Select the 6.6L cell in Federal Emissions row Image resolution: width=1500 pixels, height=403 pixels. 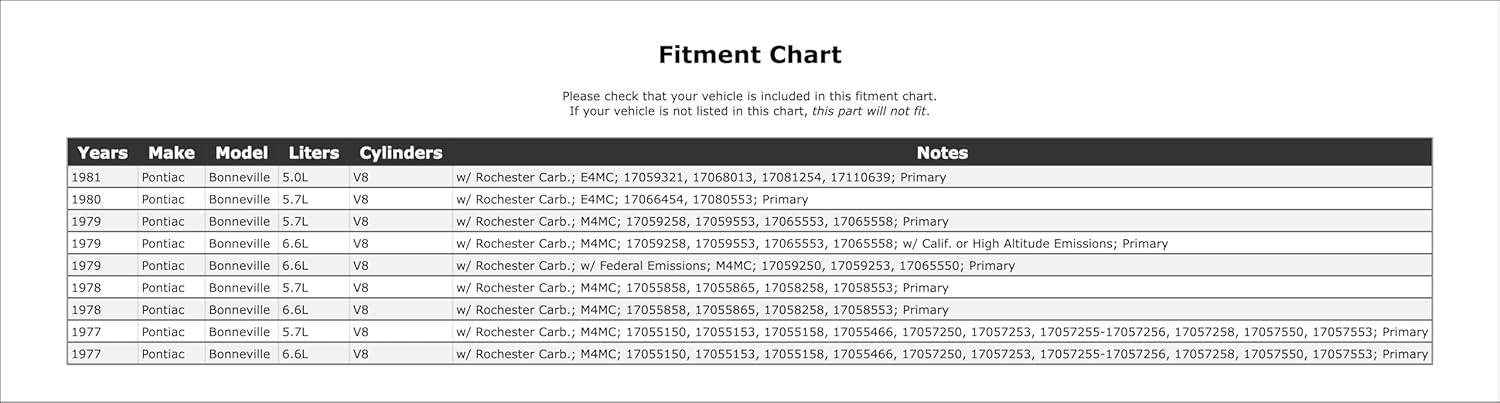[295, 266]
